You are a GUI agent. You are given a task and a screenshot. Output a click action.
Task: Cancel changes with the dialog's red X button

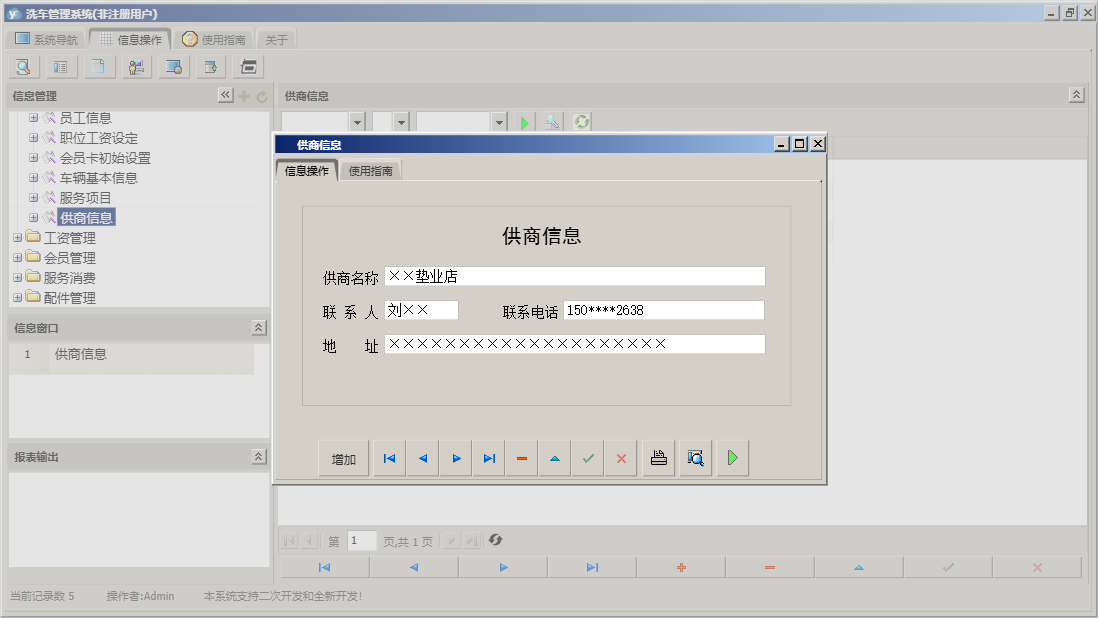click(x=621, y=458)
